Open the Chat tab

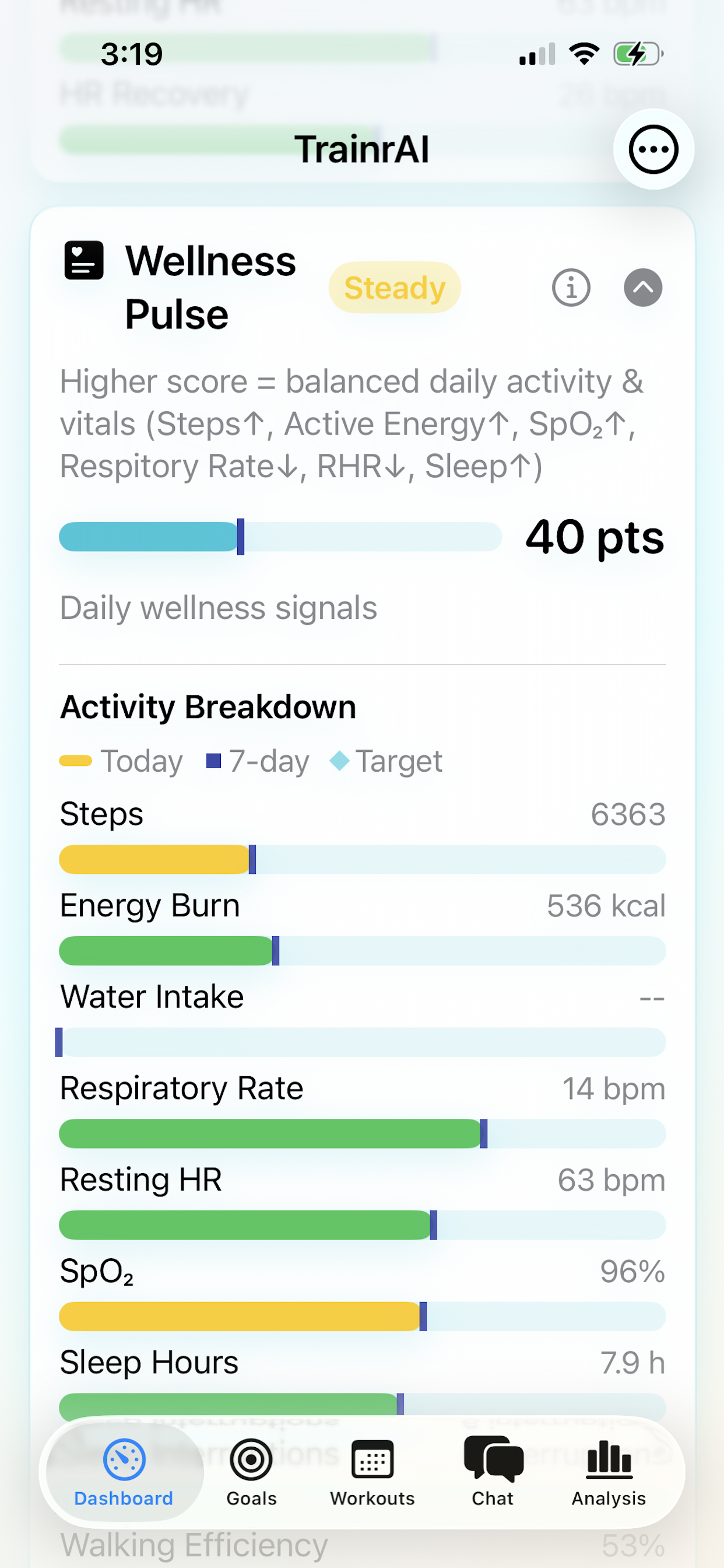[x=493, y=1471]
